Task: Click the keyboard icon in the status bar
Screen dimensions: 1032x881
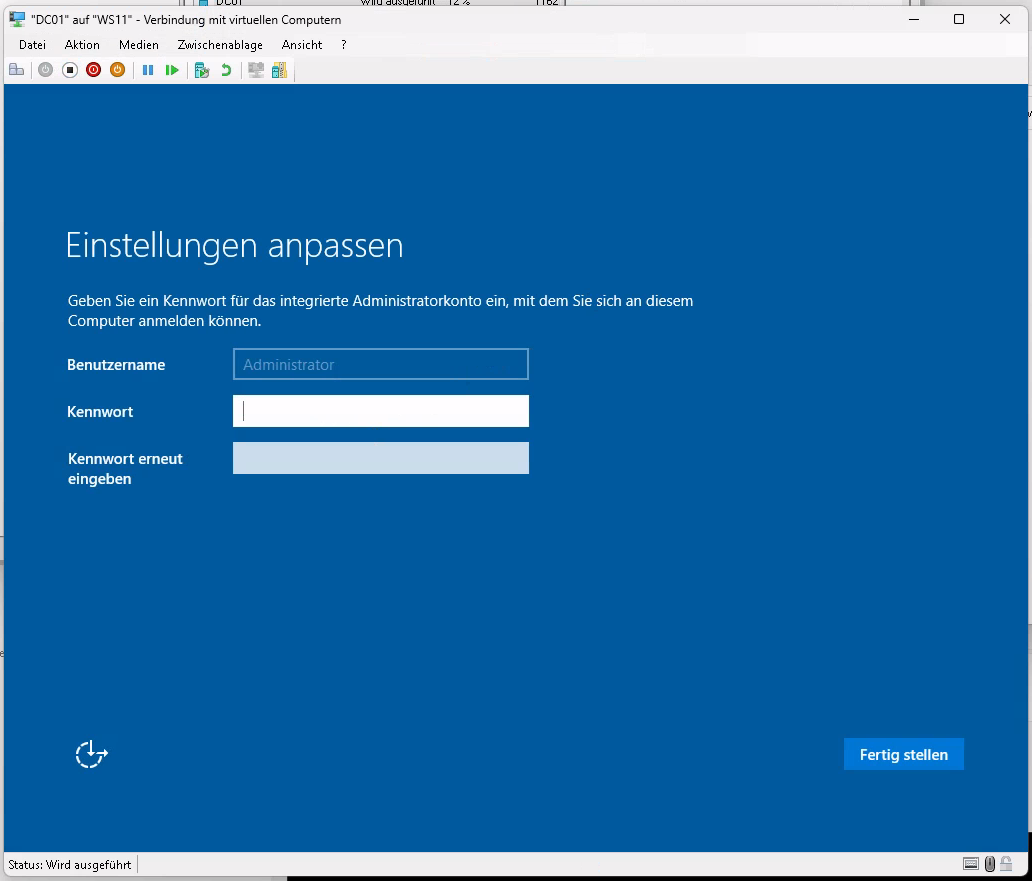Action: point(970,864)
